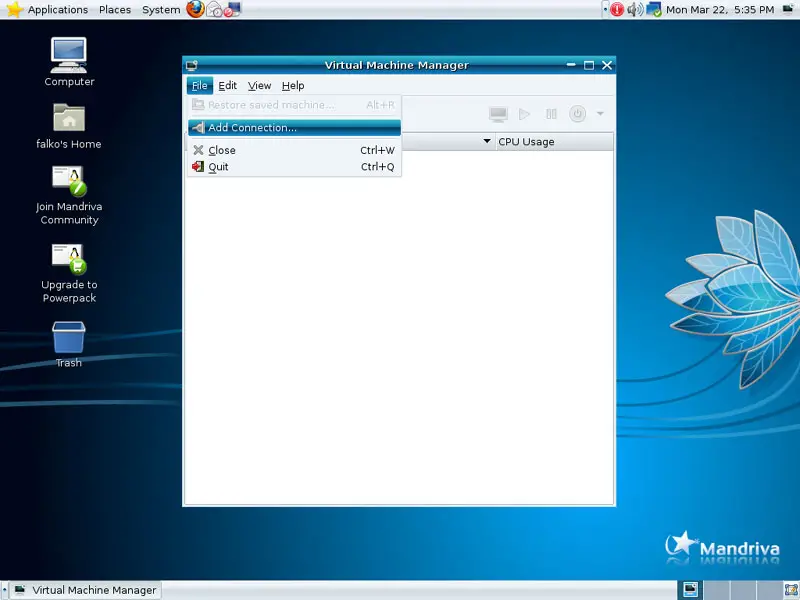Click the red Quit icon in the menu
The height and width of the screenshot is (600, 800).
(x=198, y=167)
